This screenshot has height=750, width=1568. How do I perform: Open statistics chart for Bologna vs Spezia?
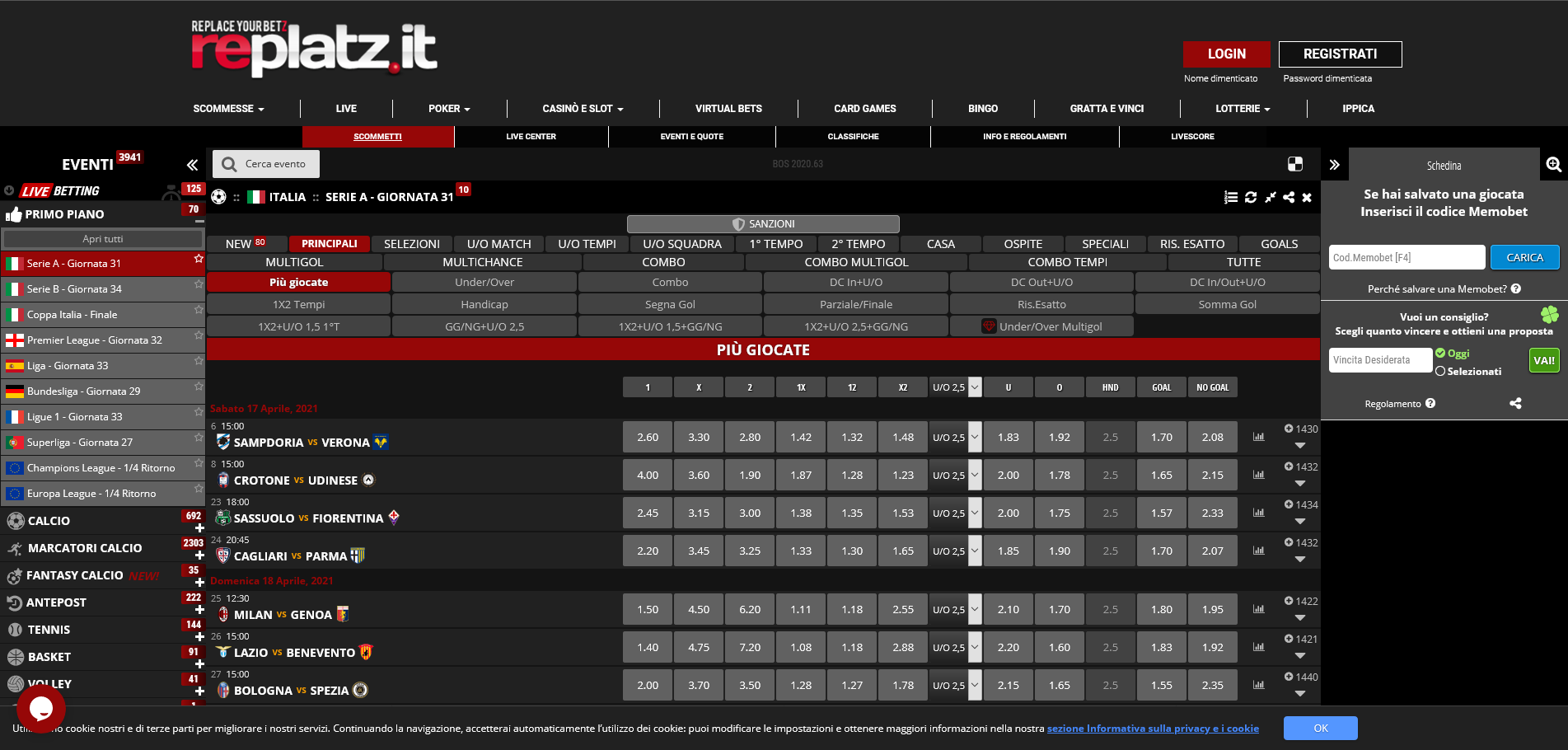pyautogui.click(x=1258, y=685)
